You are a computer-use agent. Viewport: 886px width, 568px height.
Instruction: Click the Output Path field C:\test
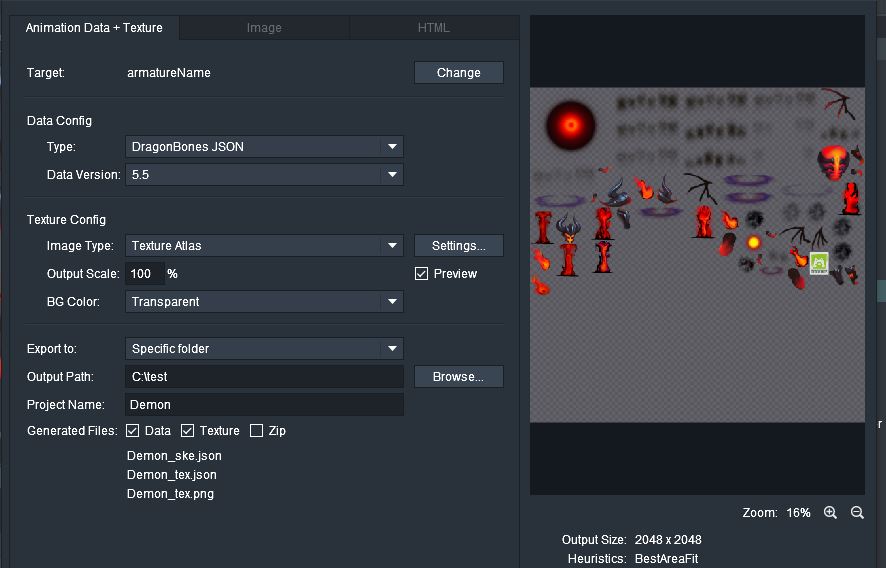[264, 377]
